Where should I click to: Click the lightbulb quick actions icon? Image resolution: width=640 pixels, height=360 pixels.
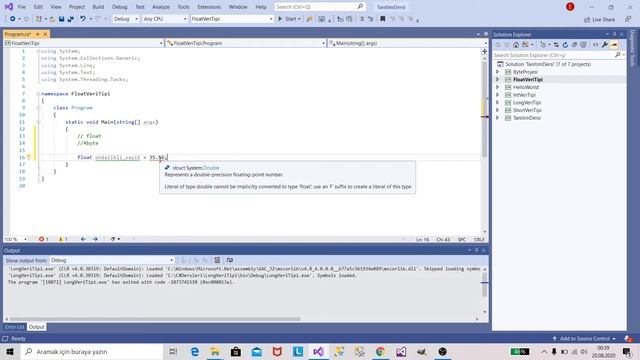(29, 157)
